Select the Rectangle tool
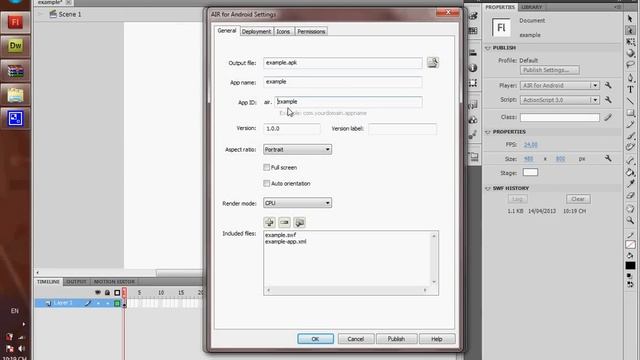640x360 pixels. pyautogui.click(x=630, y=113)
